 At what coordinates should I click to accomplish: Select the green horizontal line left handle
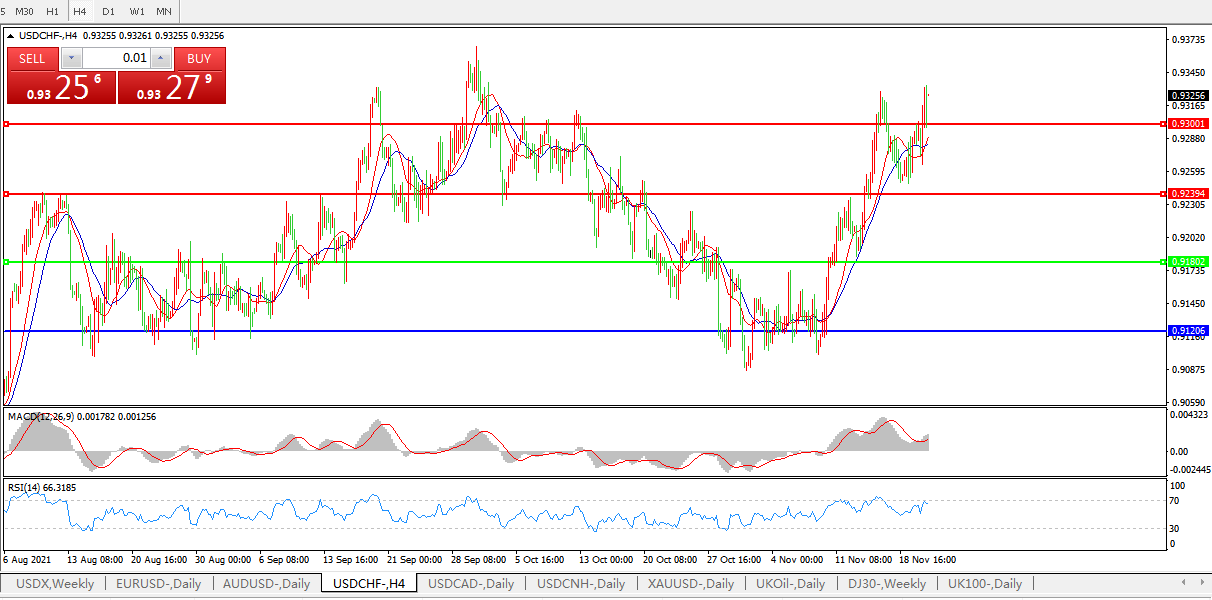[x=6, y=262]
